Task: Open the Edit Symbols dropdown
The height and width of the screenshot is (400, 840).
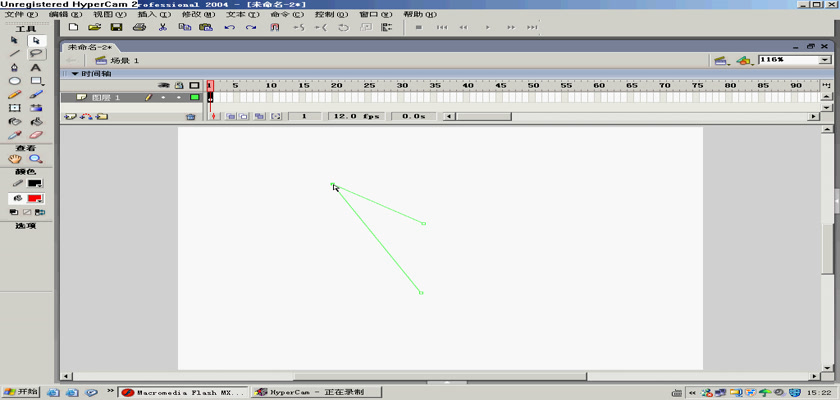Action: [x=744, y=61]
